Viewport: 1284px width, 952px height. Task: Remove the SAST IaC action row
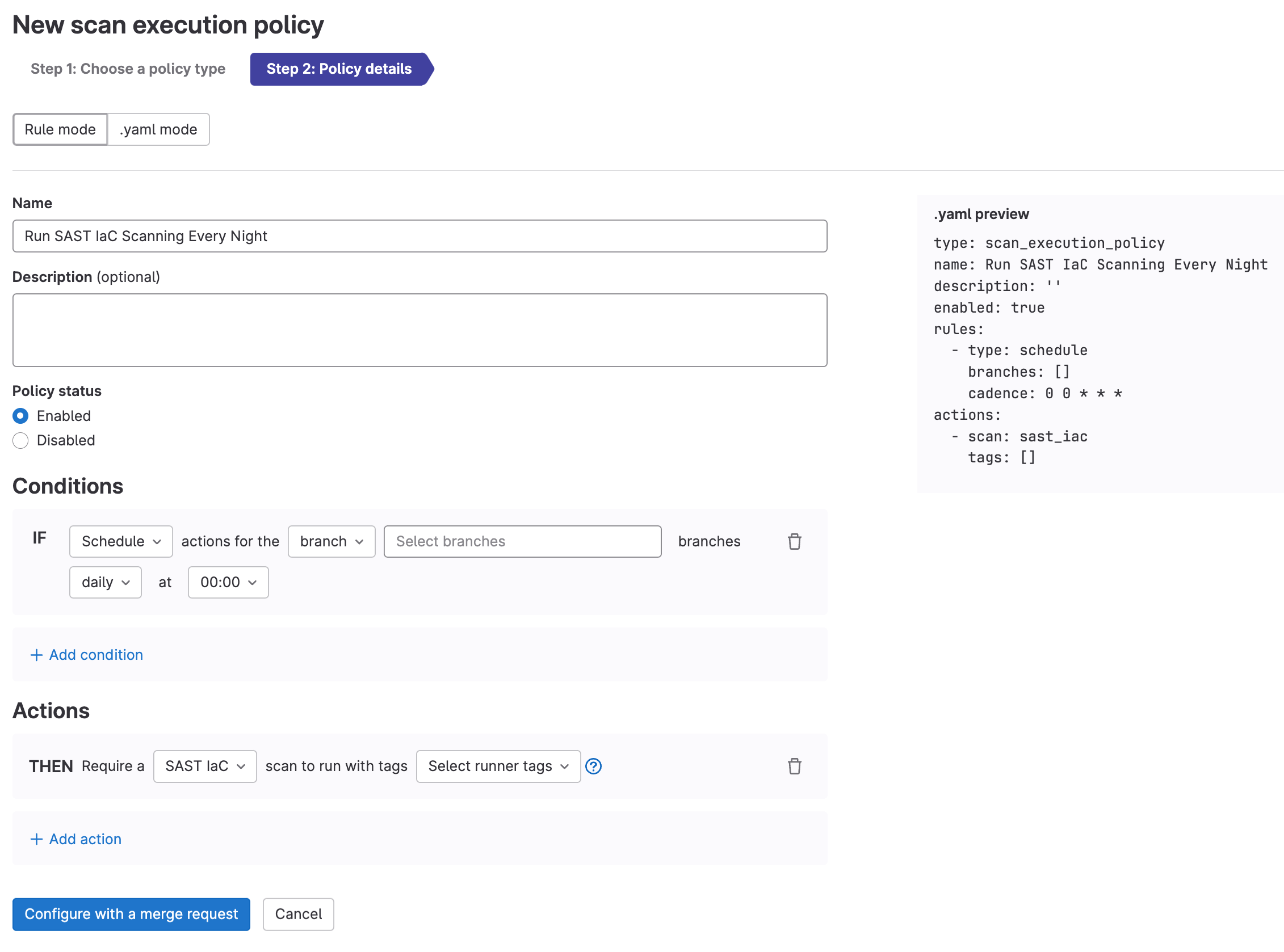point(795,766)
